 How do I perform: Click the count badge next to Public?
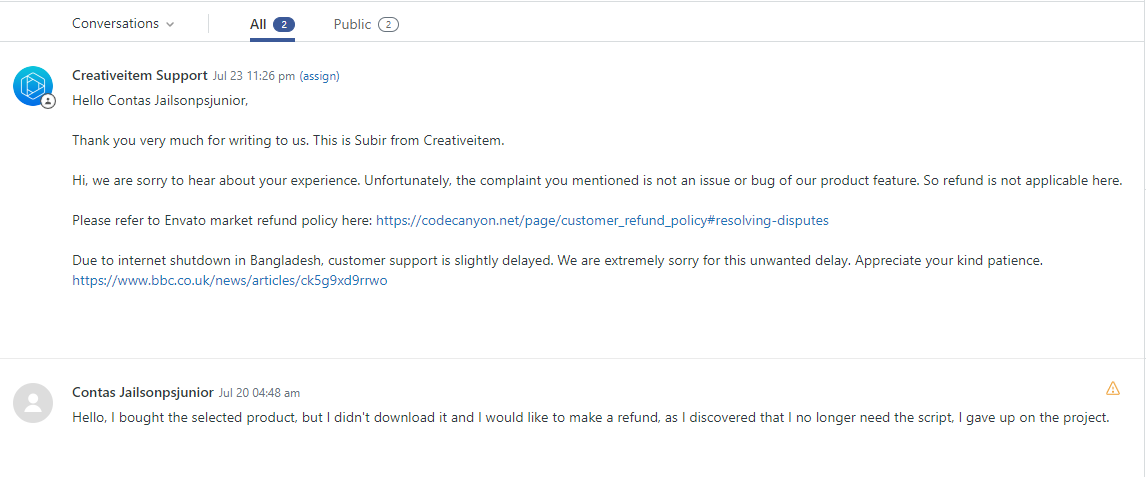tap(388, 25)
